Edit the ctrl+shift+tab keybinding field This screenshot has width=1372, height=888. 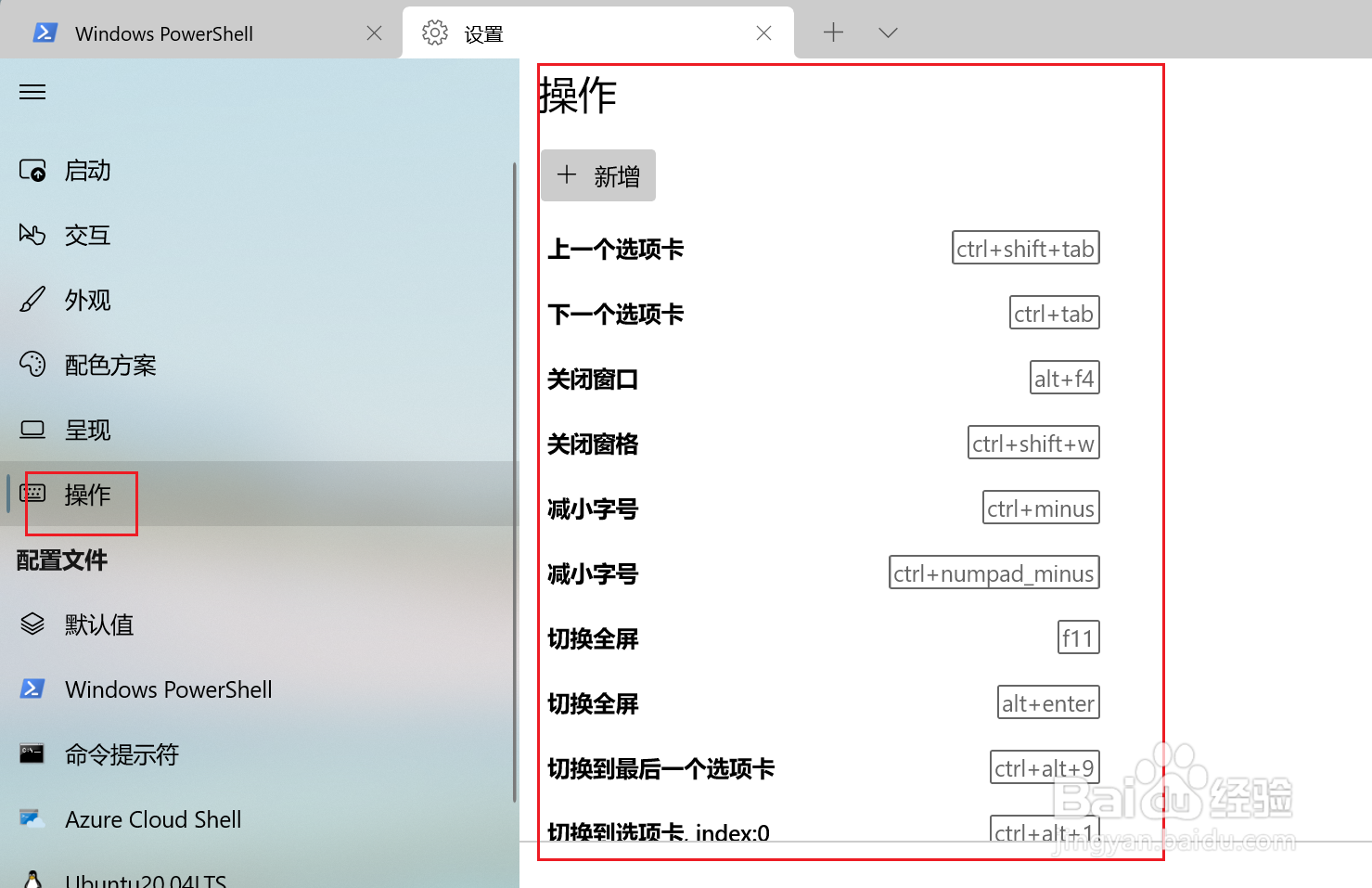click(1025, 247)
